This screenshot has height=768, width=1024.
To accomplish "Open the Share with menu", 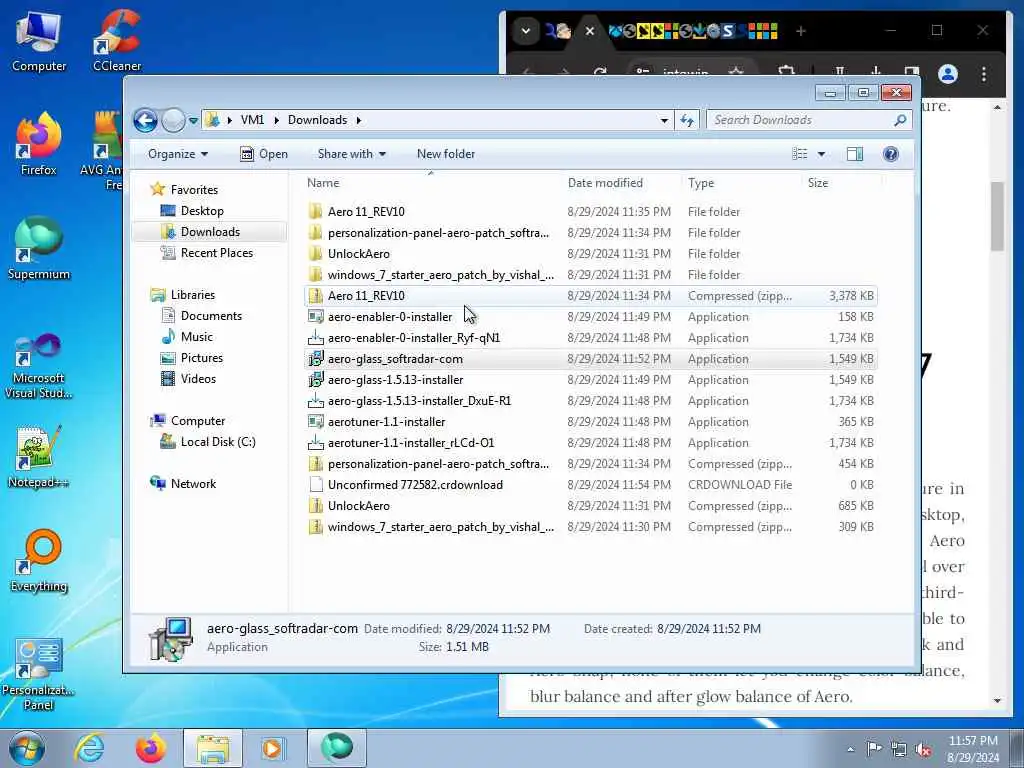I will [351, 154].
